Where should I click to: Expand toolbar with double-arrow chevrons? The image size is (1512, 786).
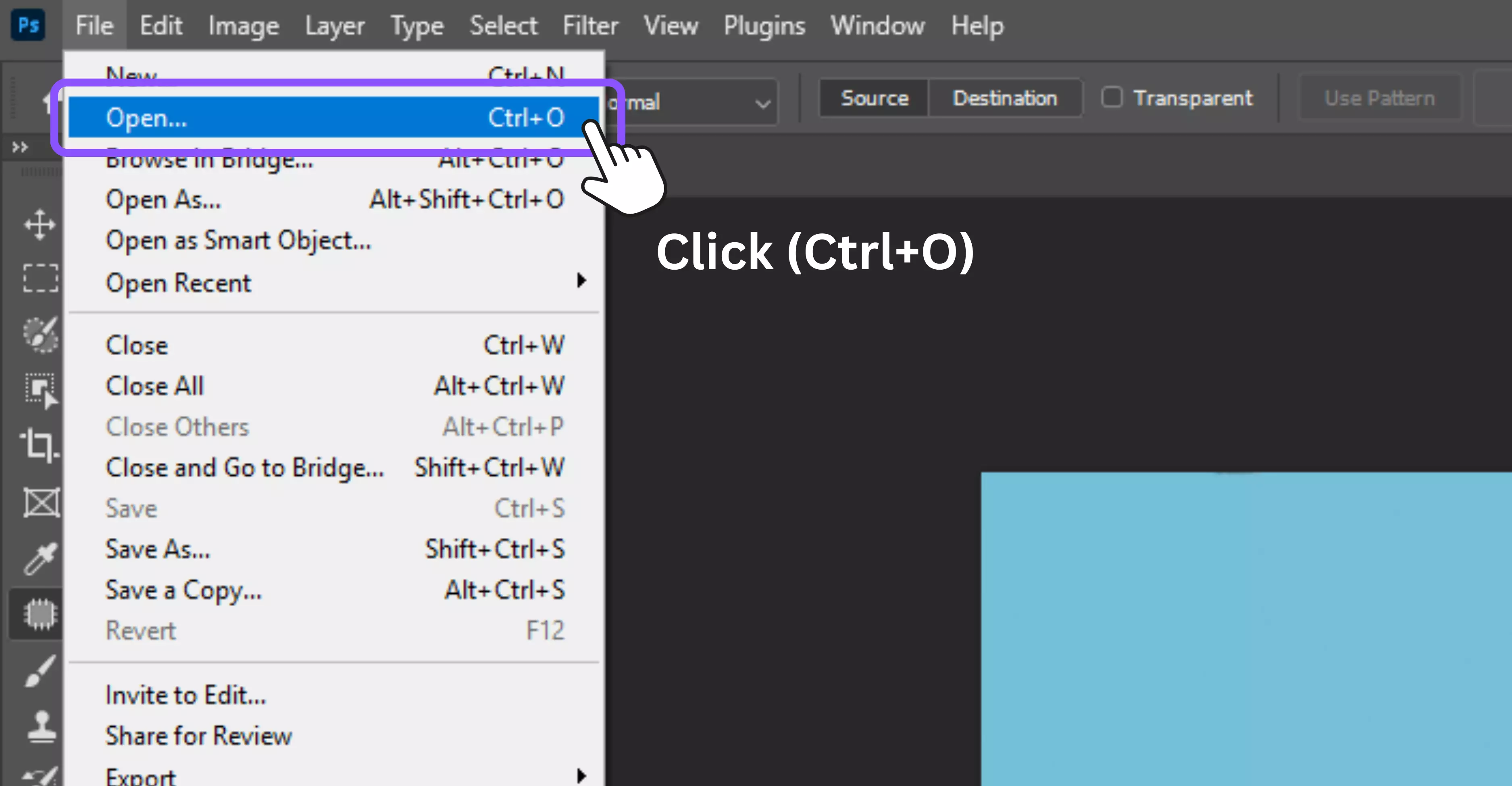pyautogui.click(x=20, y=147)
